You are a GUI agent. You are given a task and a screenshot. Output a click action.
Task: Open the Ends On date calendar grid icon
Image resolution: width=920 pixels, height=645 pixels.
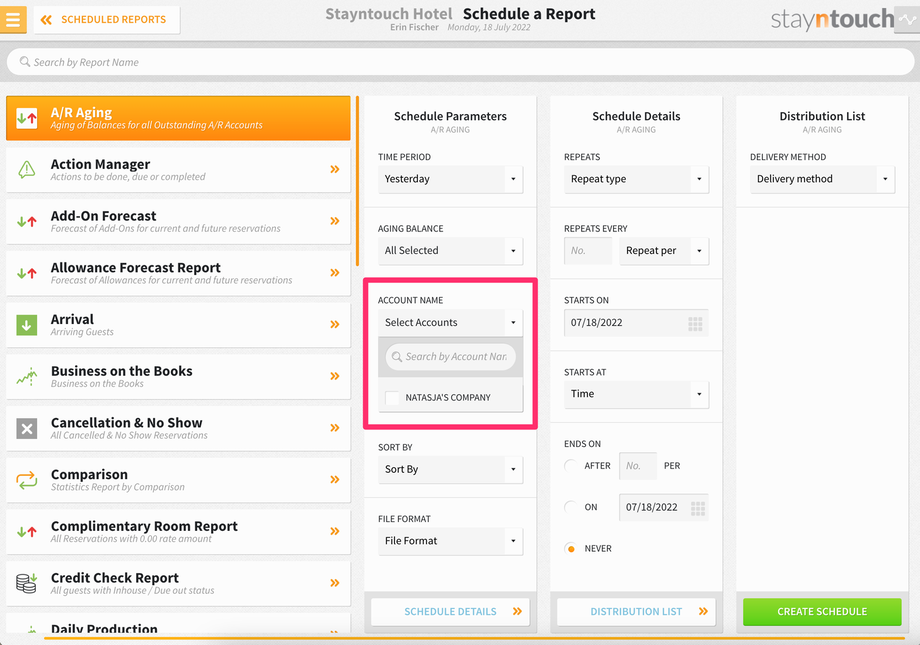(698, 508)
